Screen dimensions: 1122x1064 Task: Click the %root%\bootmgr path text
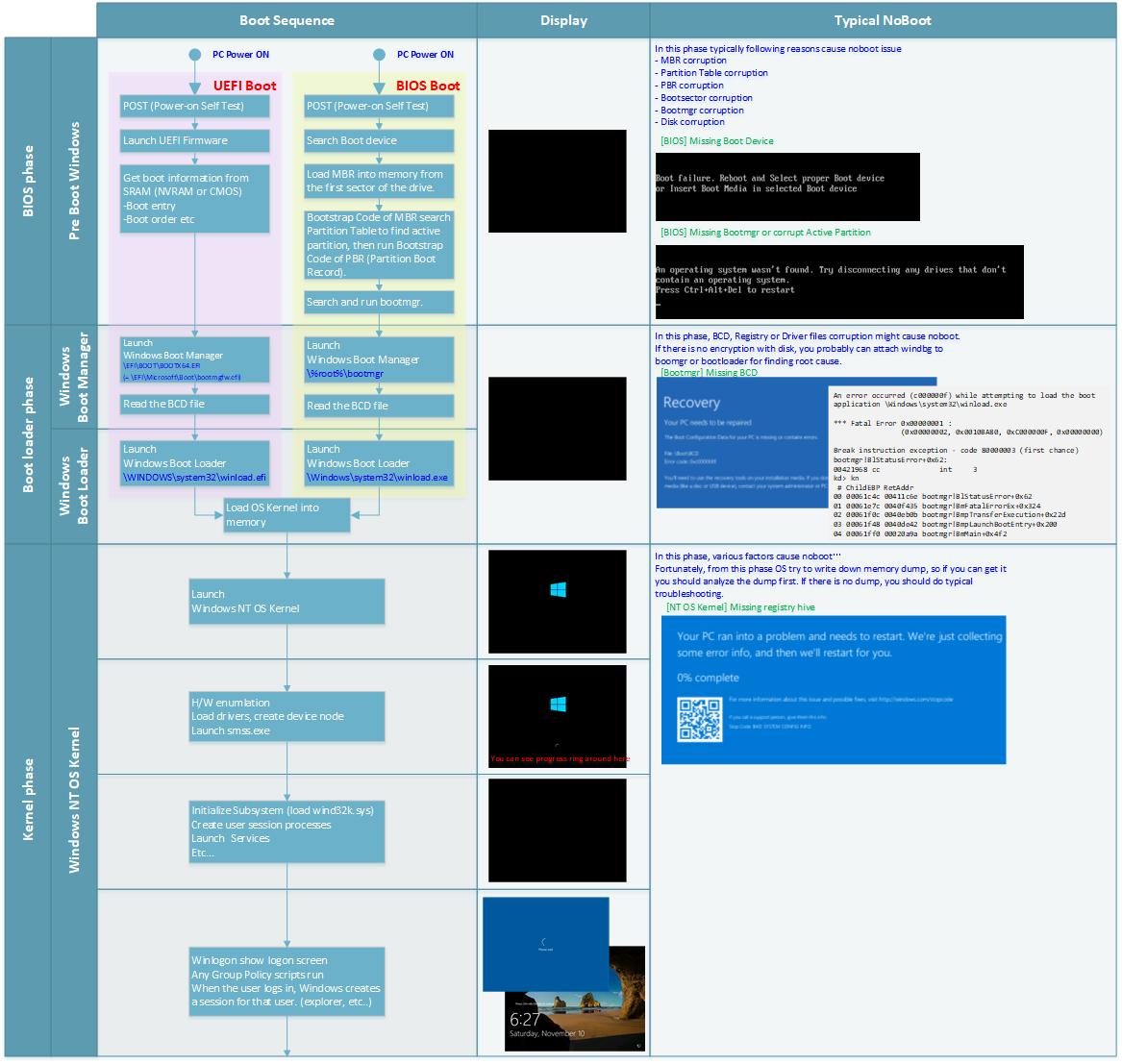click(345, 374)
